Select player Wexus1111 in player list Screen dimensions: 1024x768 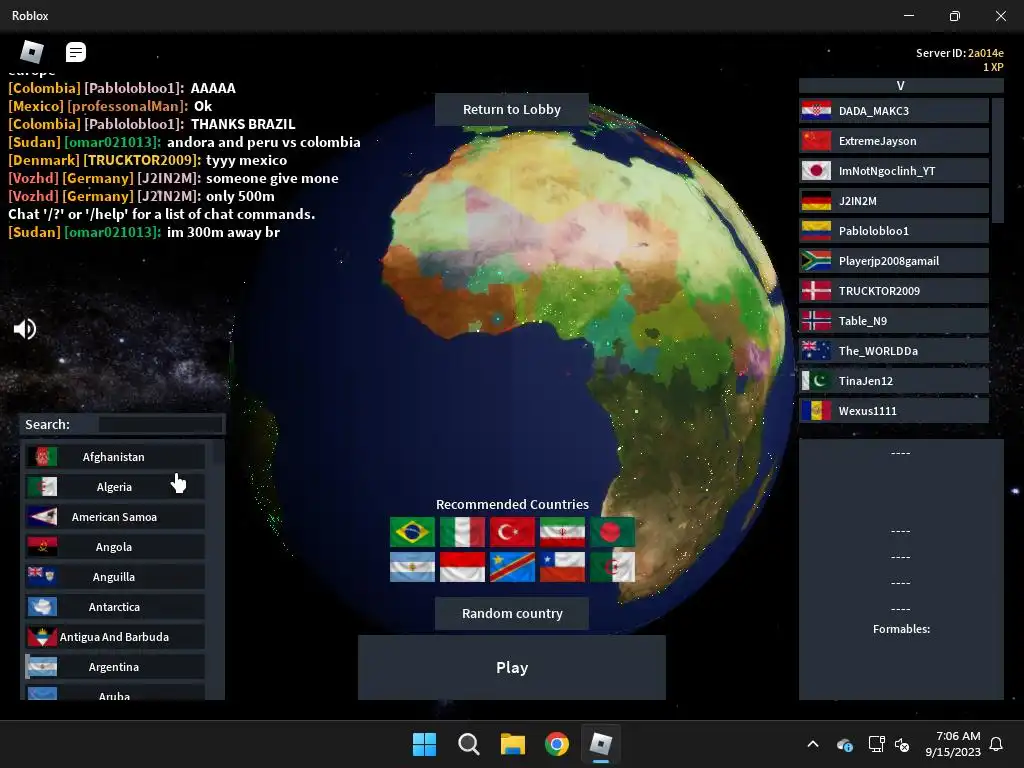[x=894, y=411]
